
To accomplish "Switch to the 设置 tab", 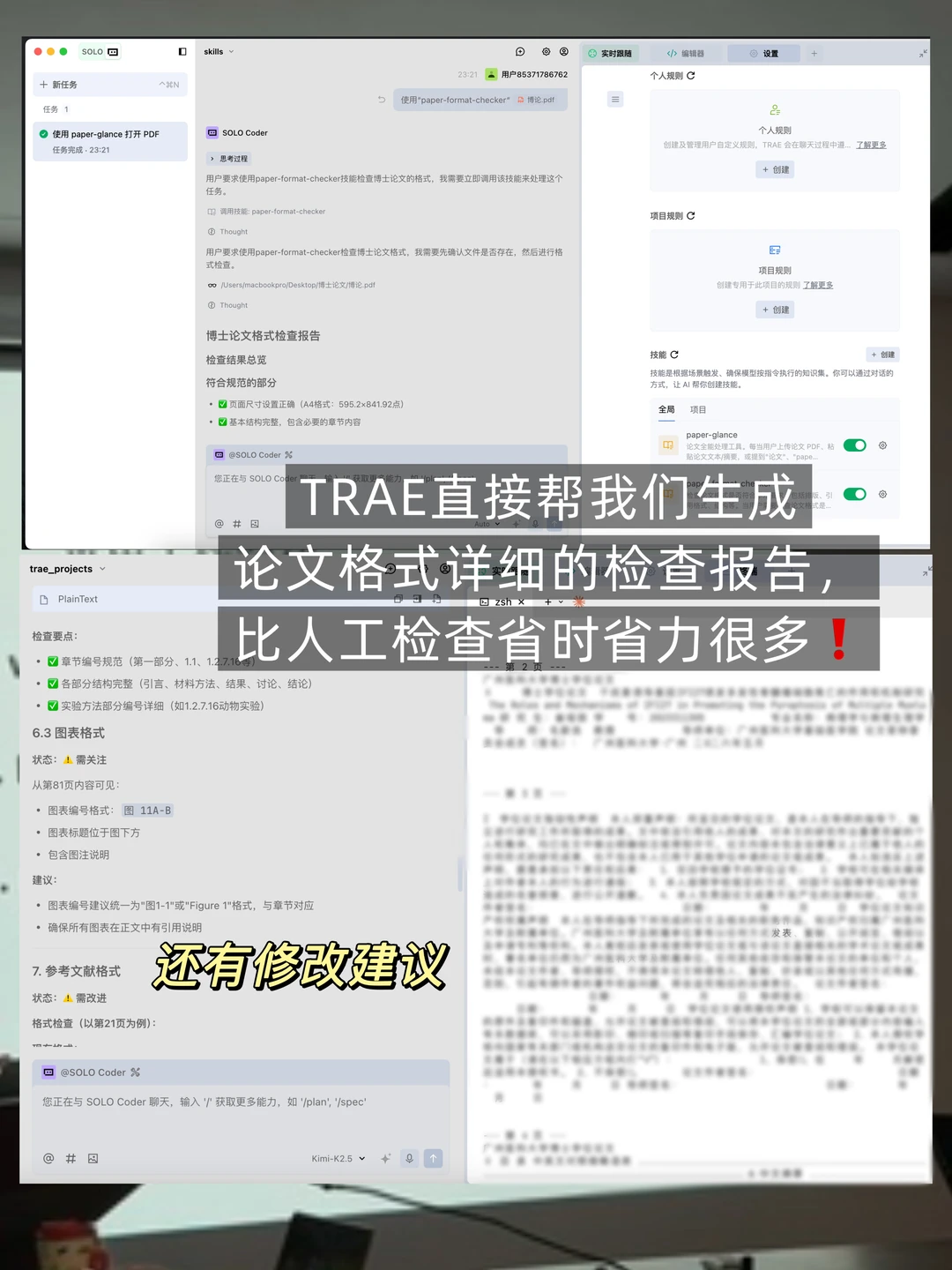I will 764,54.
